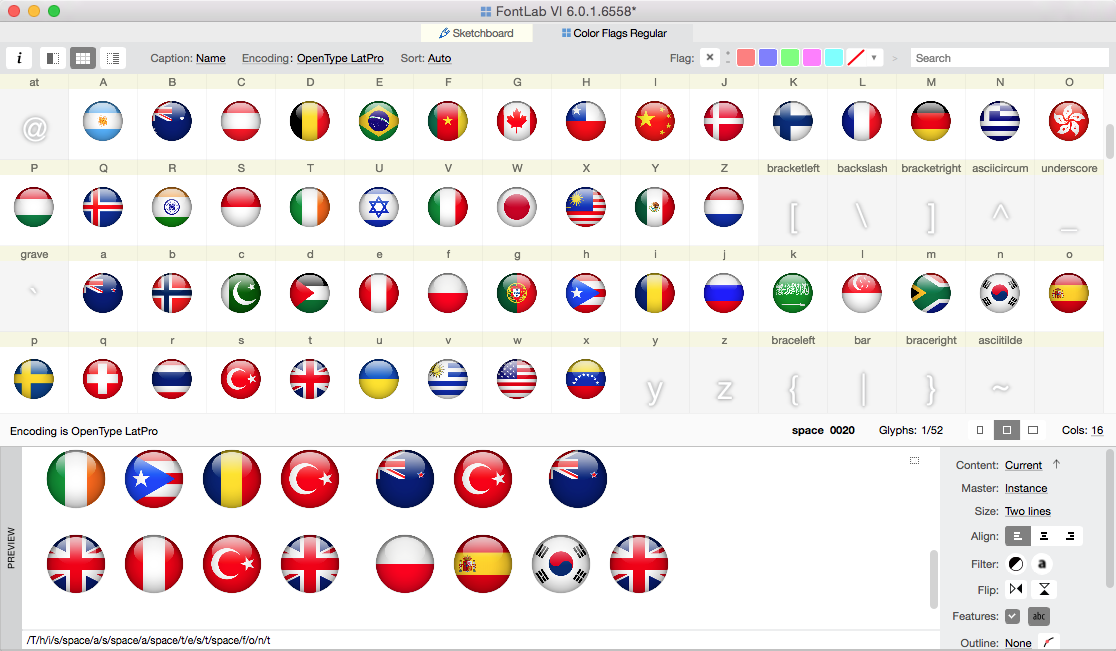The image size is (1116, 651).
Task: Pick the green flag color
Action: coord(790,58)
